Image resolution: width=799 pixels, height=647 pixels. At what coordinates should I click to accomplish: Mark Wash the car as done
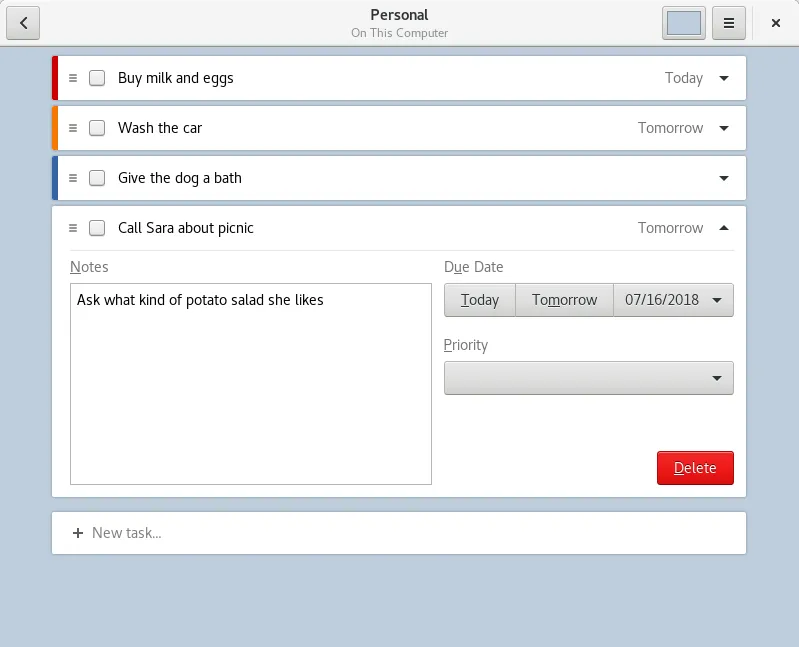point(97,128)
